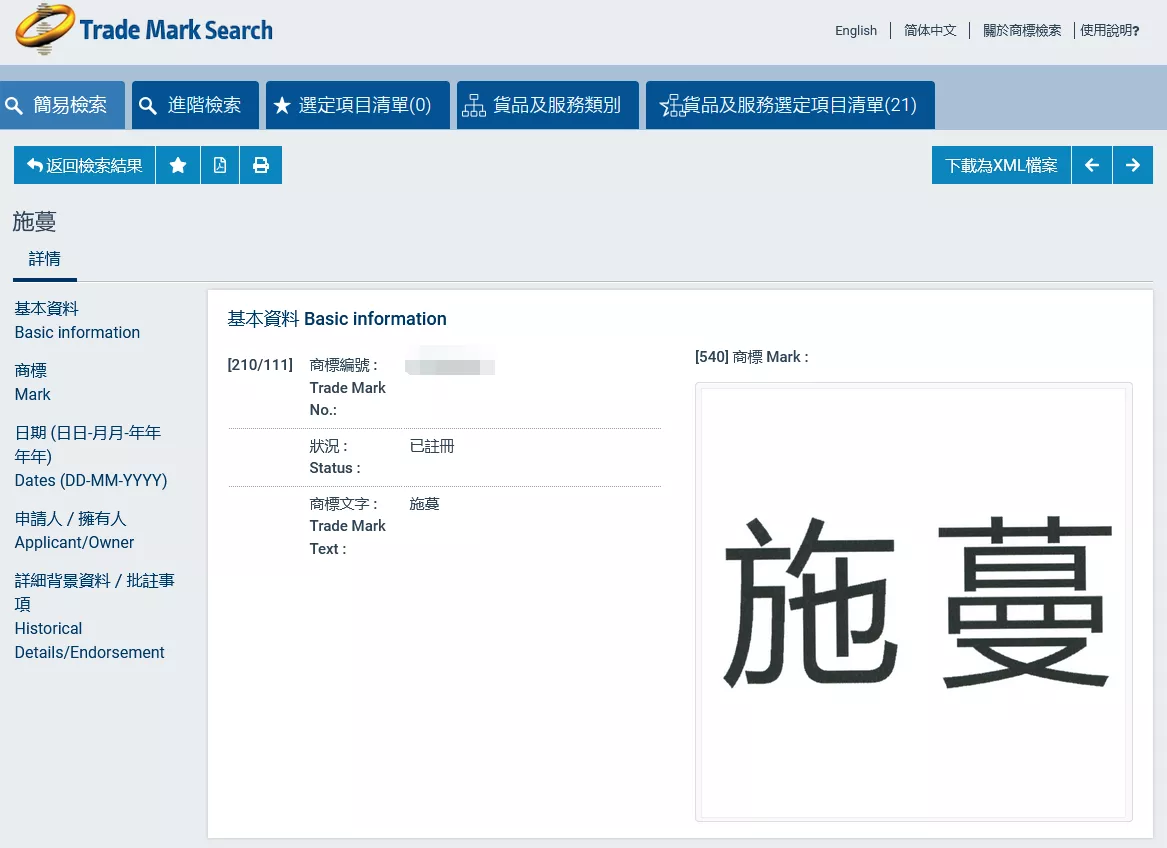This screenshot has height=848, width=1167.
Task: Print the record with printer icon
Action: pos(260,165)
